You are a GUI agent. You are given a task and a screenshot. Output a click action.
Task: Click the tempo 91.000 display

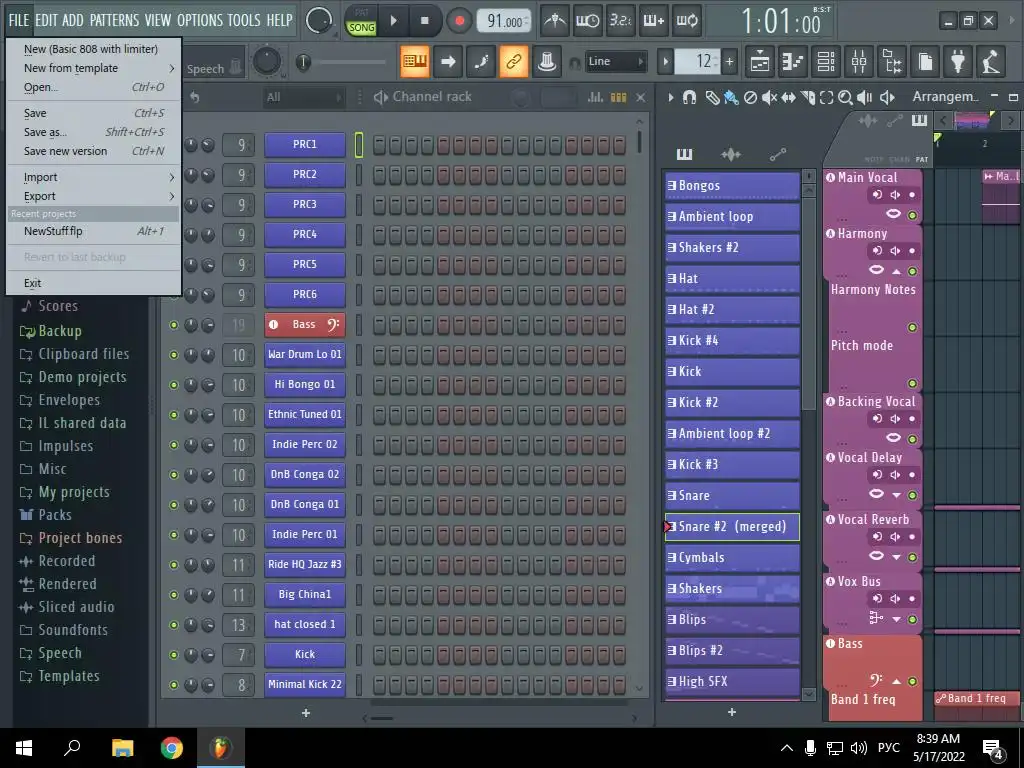click(504, 22)
